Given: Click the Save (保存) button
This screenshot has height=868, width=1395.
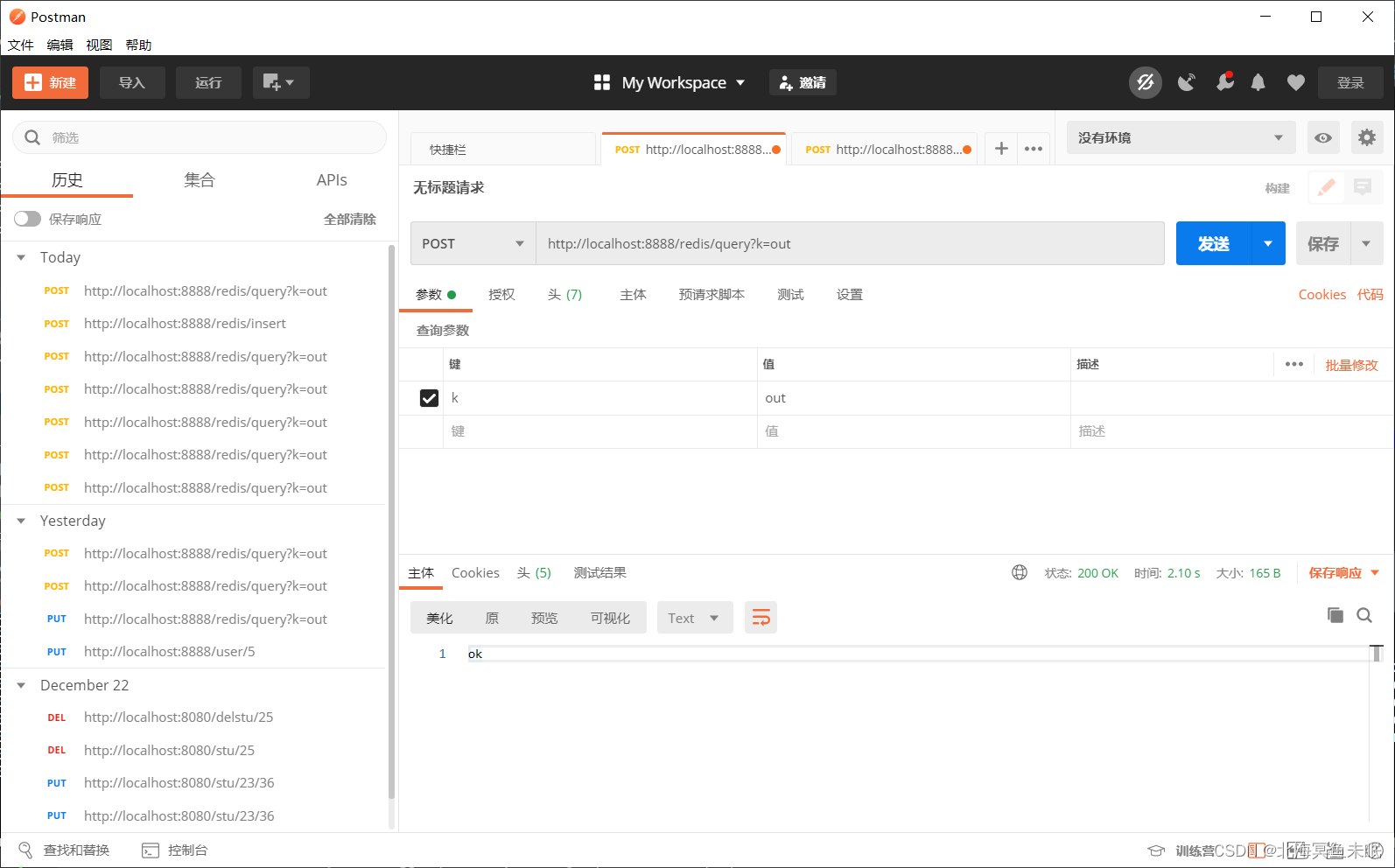Looking at the screenshot, I should point(1323,243).
